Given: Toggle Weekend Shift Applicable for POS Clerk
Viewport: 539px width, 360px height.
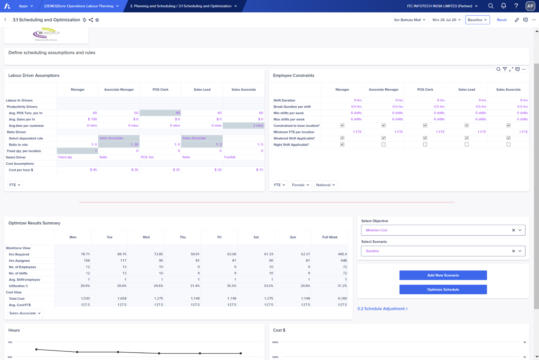Looking at the screenshot, I should pos(425,138).
